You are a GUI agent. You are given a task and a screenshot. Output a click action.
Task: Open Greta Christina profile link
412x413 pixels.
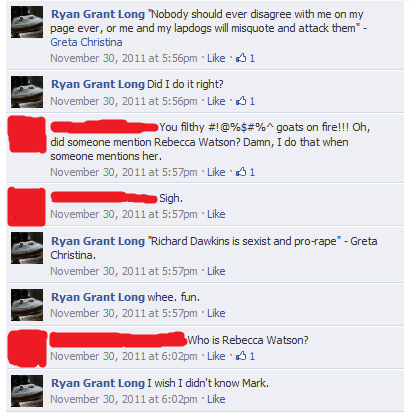click(x=86, y=42)
